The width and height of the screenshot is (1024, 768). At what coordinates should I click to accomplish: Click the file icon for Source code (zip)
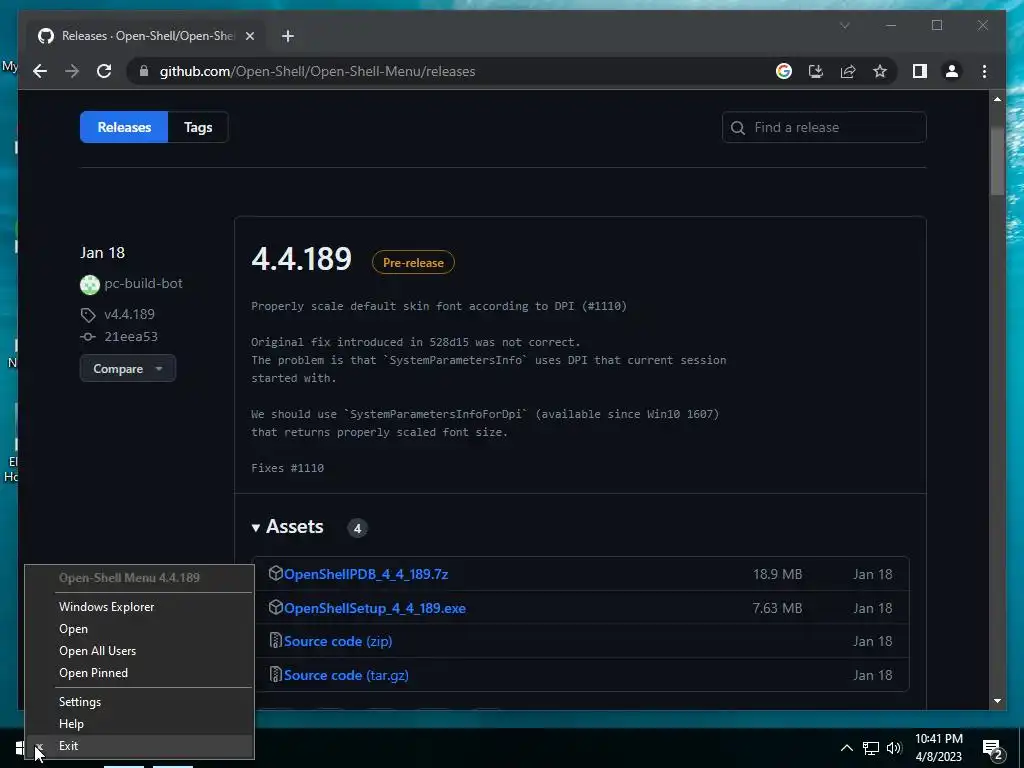(x=276, y=640)
